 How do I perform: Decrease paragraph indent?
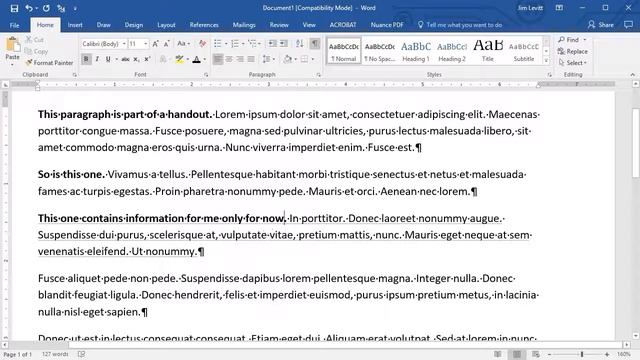(272, 44)
